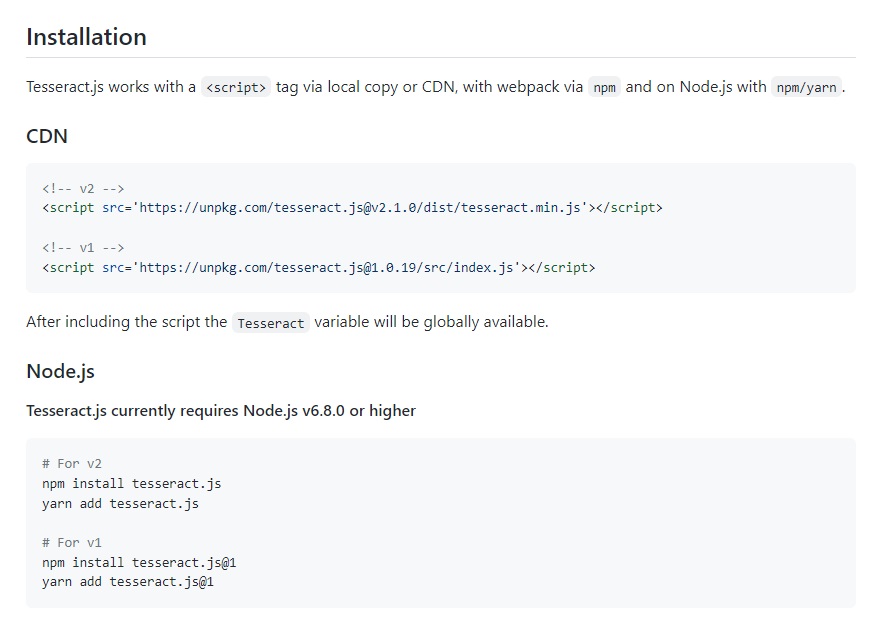Screen dimensions: 879x630
Task: Click the npm/yarn inline code label
Action: (x=806, y=87)
